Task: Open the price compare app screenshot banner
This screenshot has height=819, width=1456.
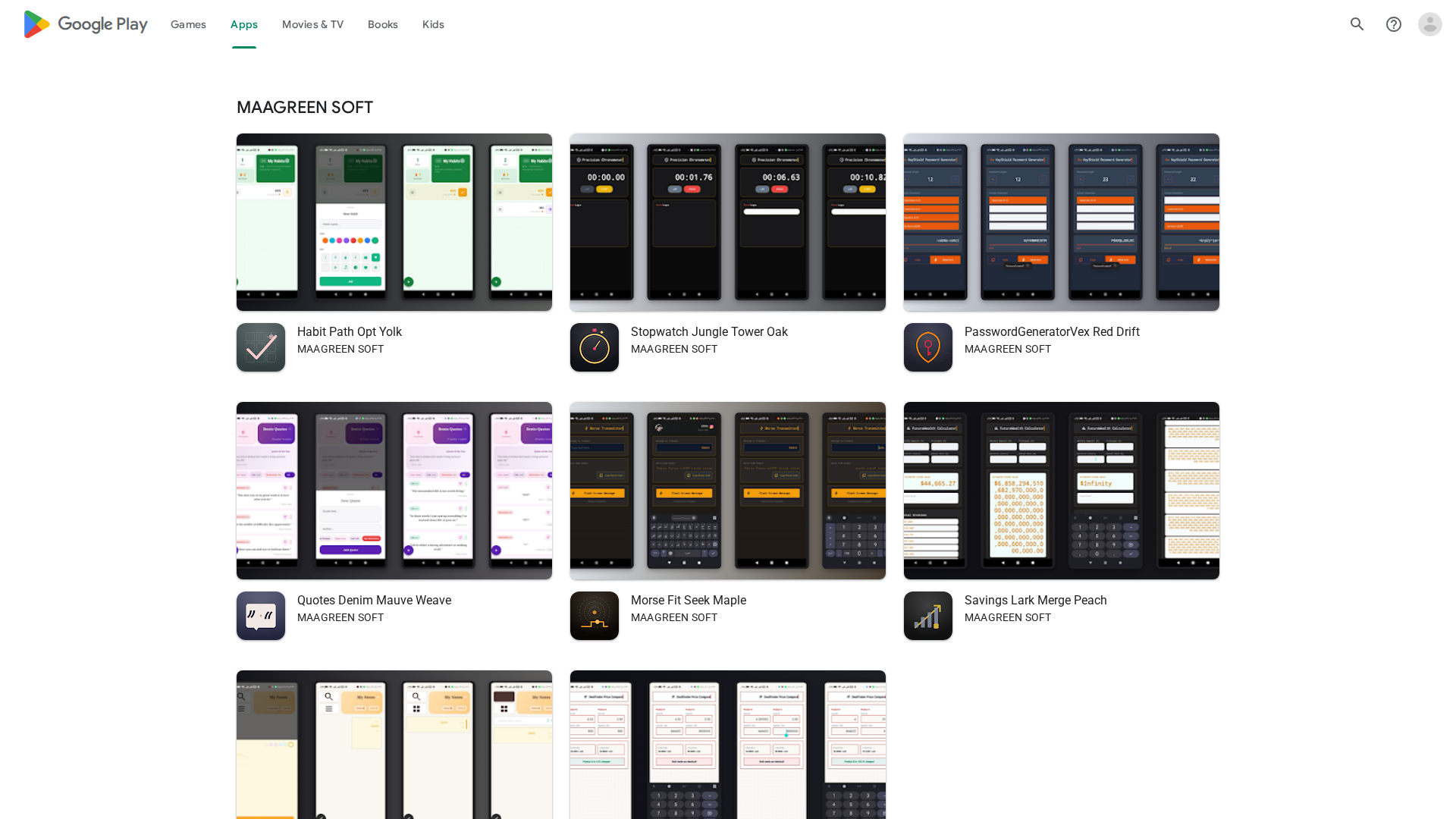Action: pos(728,745)
